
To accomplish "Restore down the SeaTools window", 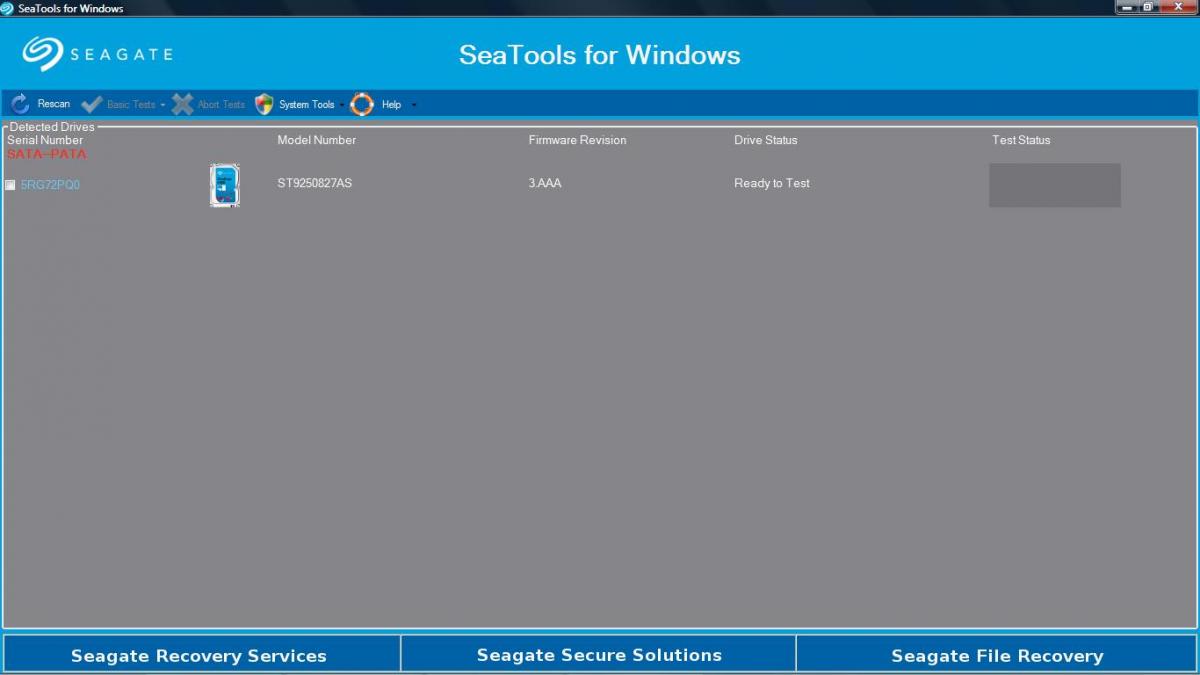I will [x=1148, y=7].
